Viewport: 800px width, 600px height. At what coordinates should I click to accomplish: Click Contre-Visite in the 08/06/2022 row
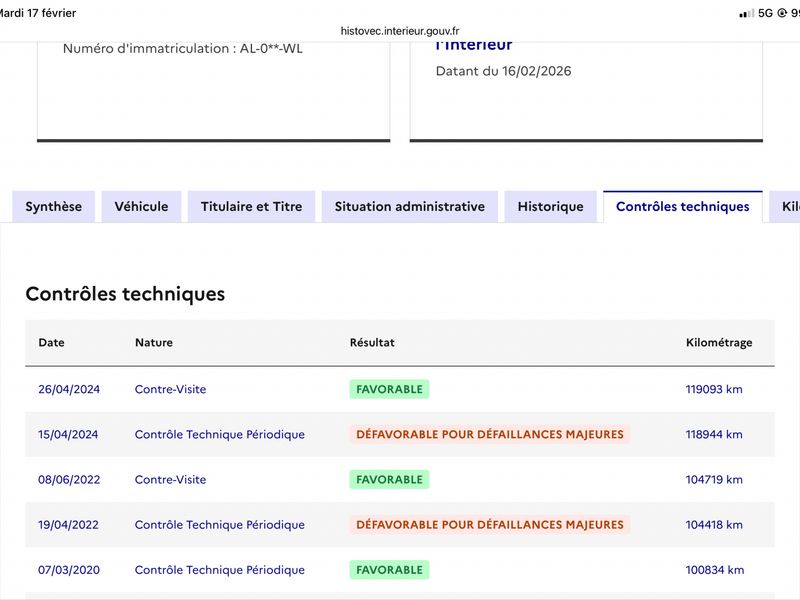170,480
